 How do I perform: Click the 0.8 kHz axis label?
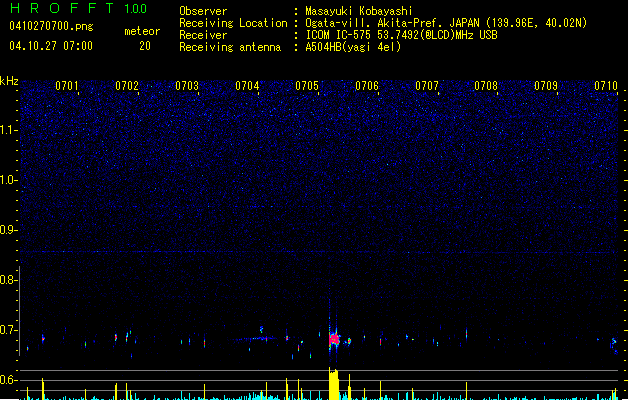tap(7, 280)
